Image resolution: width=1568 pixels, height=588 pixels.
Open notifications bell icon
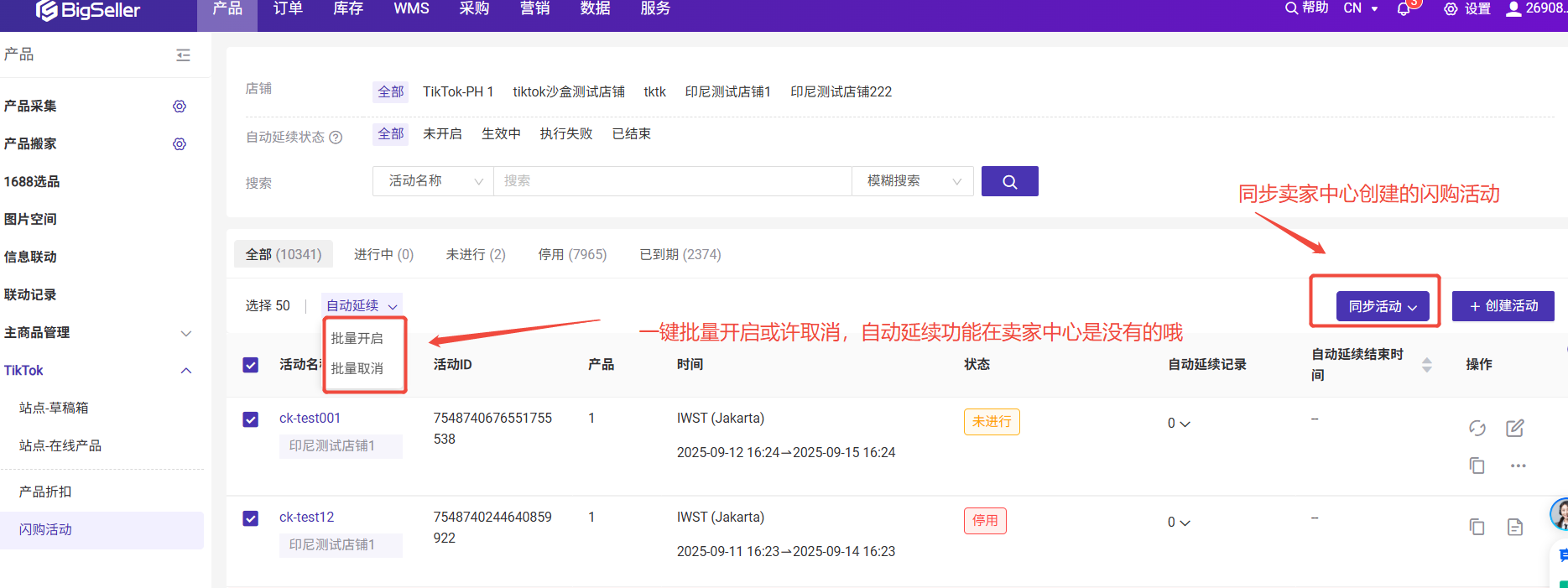coord(1404,9)
